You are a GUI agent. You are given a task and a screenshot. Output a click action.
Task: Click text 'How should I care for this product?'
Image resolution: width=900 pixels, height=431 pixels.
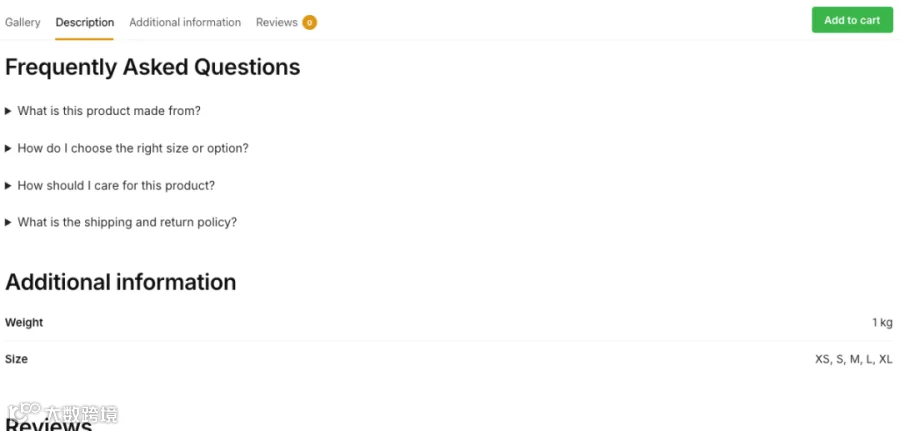point(116,185)
